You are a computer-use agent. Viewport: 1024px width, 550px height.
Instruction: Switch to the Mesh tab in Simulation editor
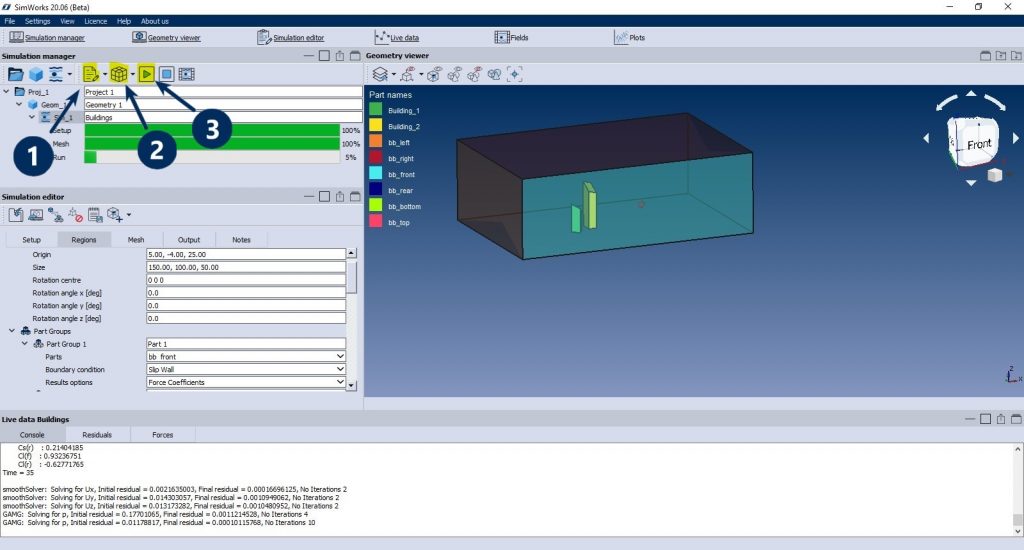(136, 240)
